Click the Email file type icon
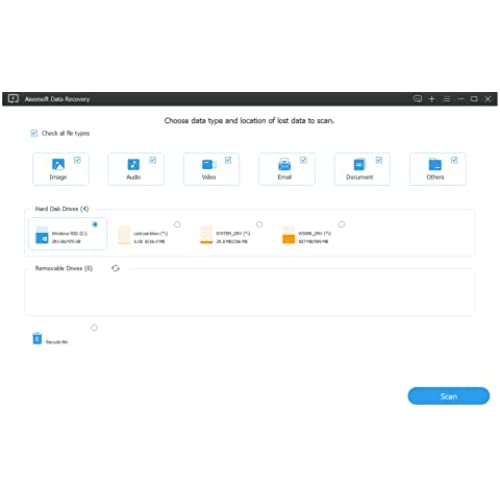The image size is (500, 500). pos(284,164)
